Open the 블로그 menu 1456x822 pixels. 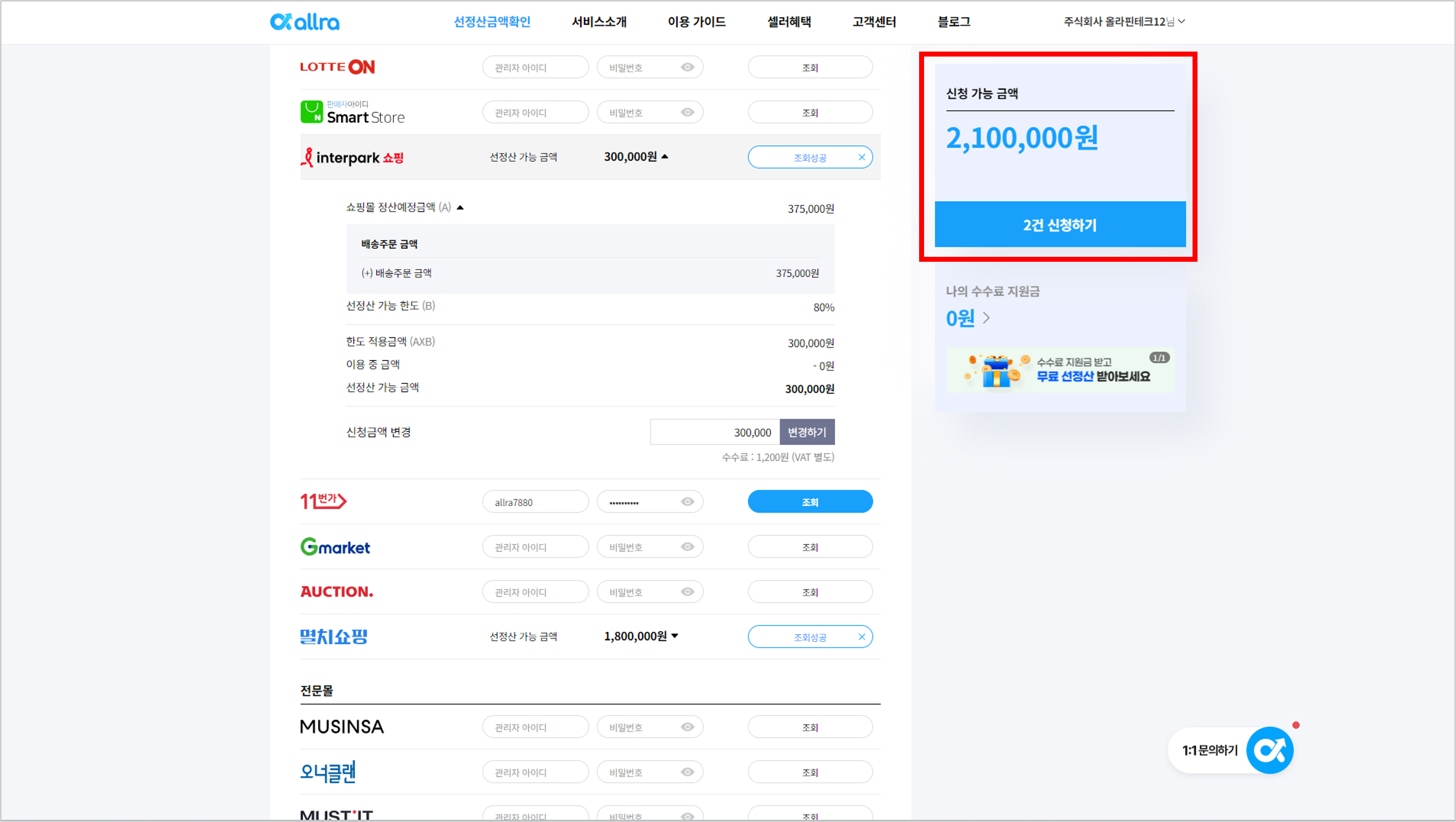[954, 21]
